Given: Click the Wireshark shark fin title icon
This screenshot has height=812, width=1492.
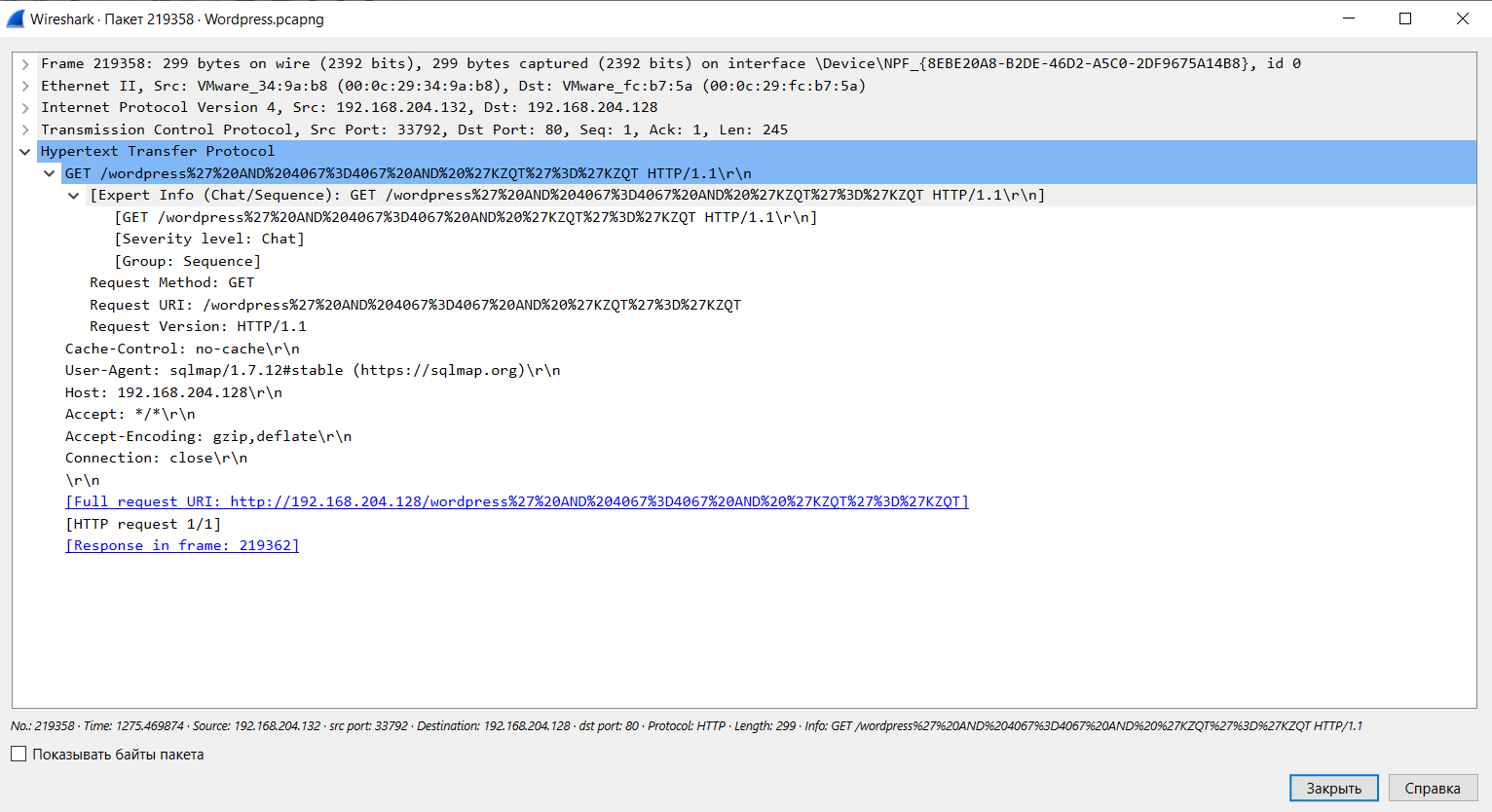Looking at the screenshot, I should pos(16,18).
